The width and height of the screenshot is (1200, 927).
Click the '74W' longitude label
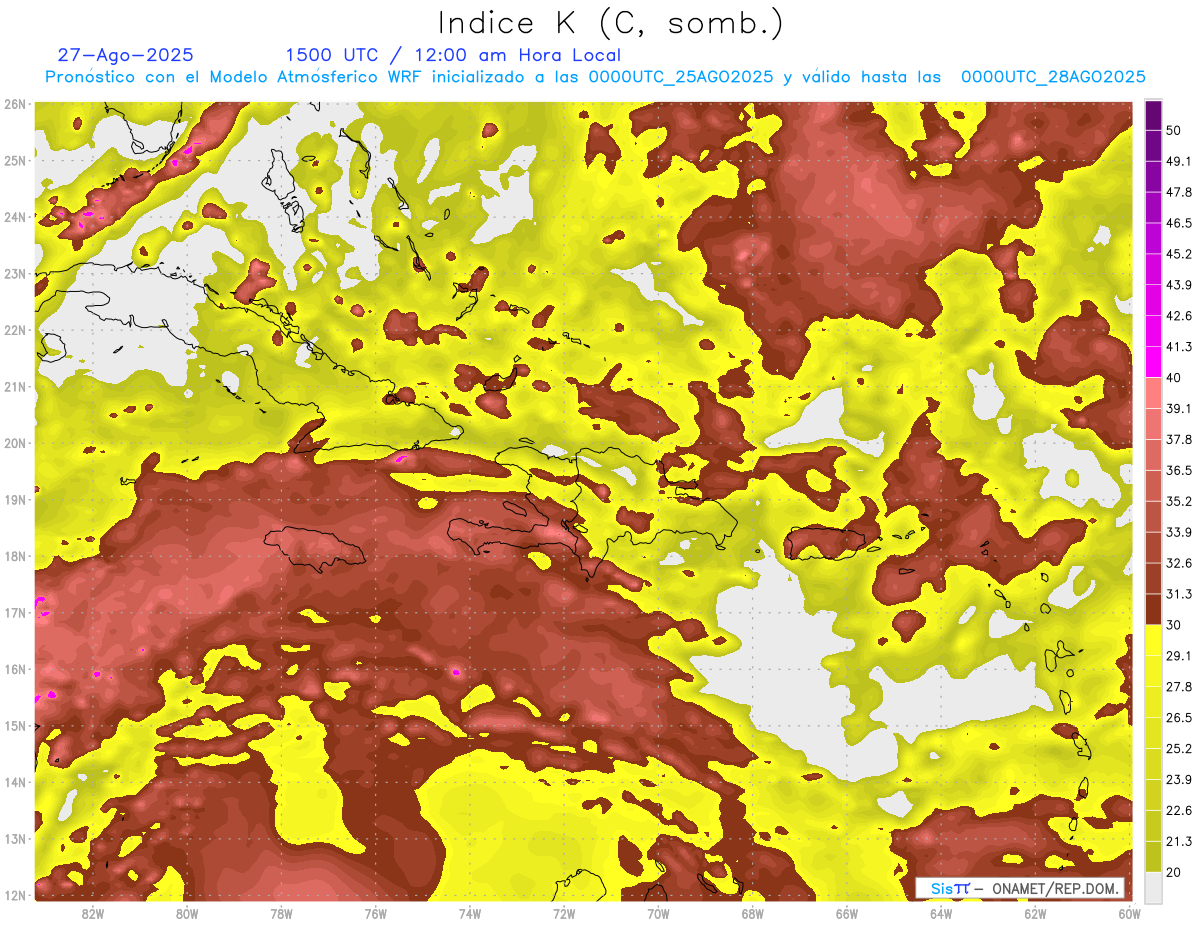point(470,913)
